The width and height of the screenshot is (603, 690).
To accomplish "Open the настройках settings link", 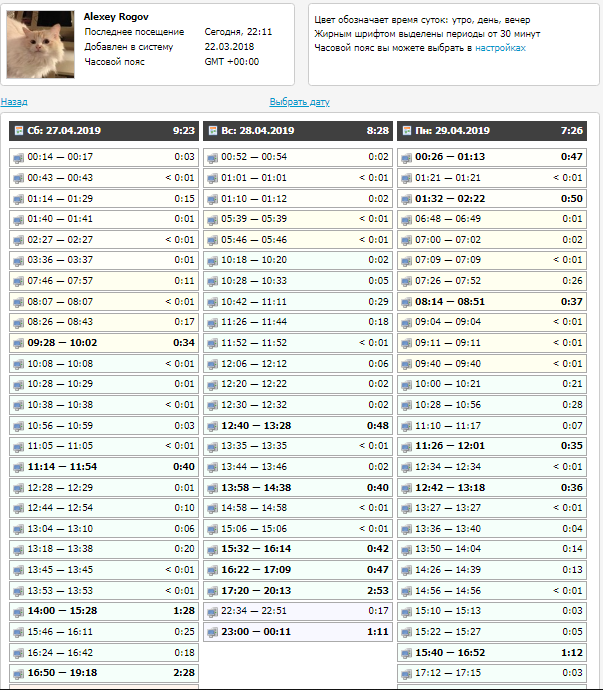I will 500,48.
